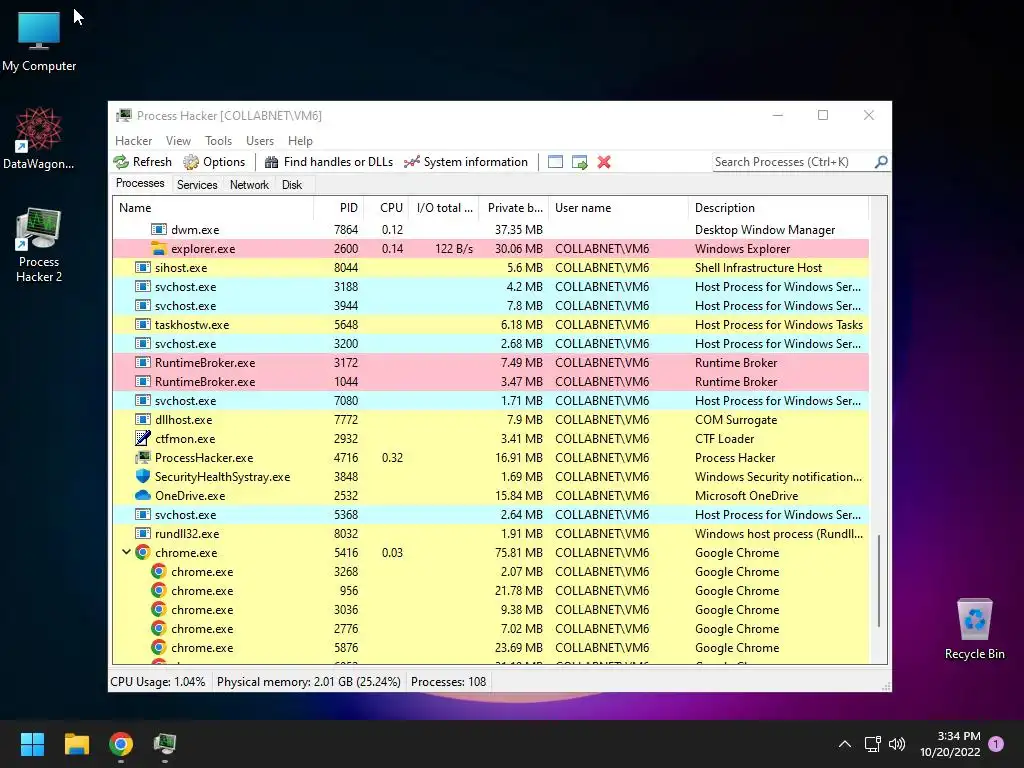Screen dimensions: 1024x768
Task: Click the Process Hacker title bar icon
Action: pos(123,116)
